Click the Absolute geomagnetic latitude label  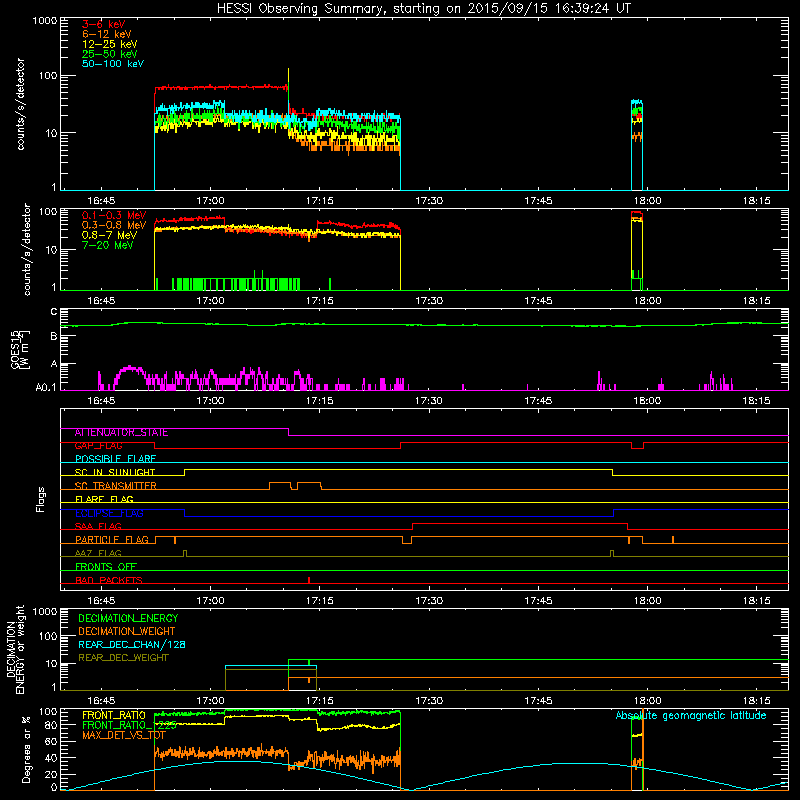pos(691,715)
